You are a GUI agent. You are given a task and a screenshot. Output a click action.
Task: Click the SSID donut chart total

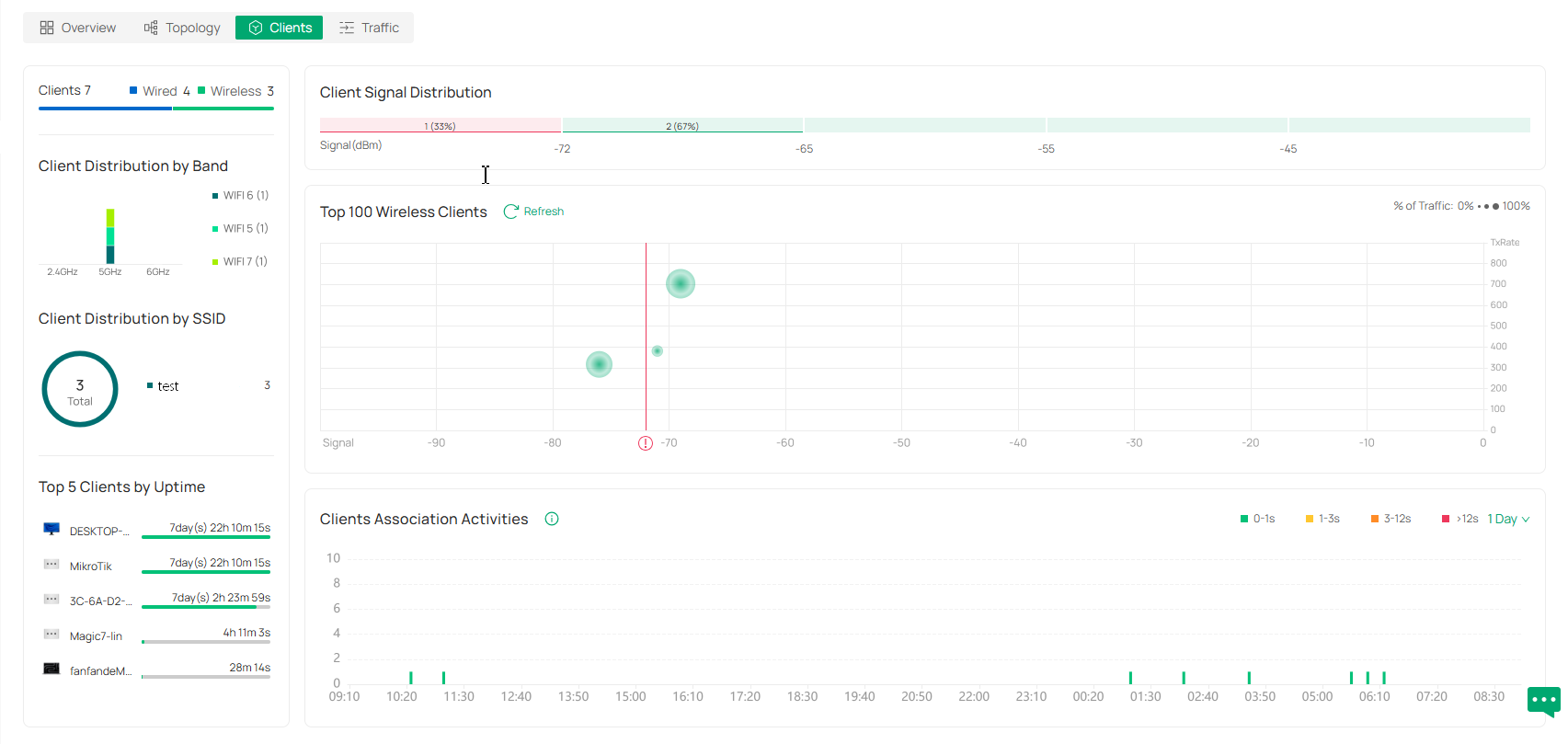tap(80, 389)
